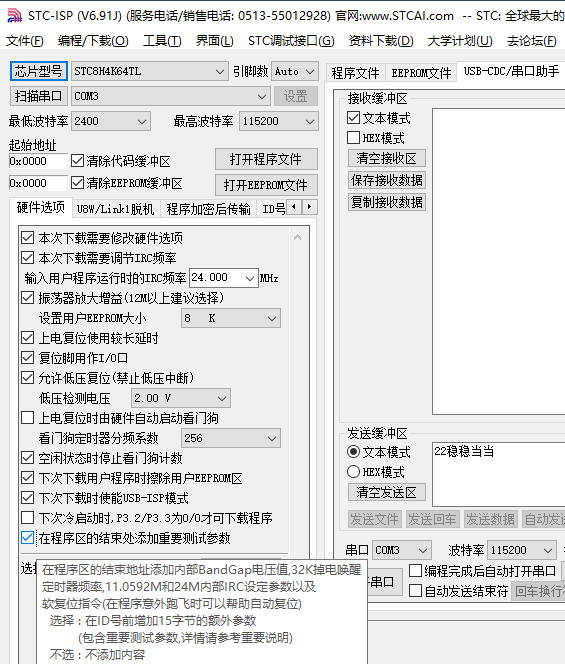Click the 打开EEPROM文件 button
Screen dimensions: 565x664
tap(266, 185)
